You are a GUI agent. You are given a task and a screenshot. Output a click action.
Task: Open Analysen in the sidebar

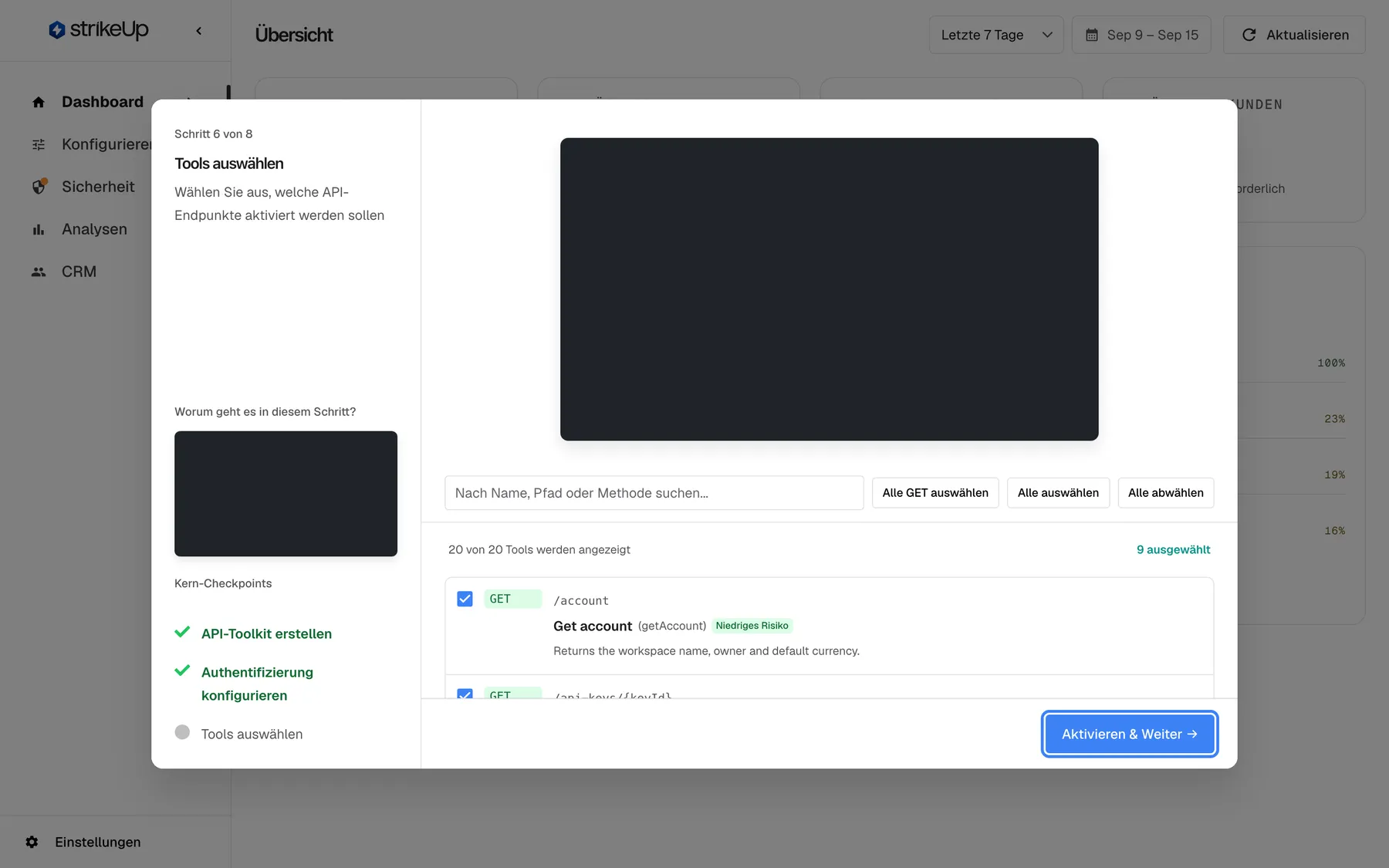point(94,229)
